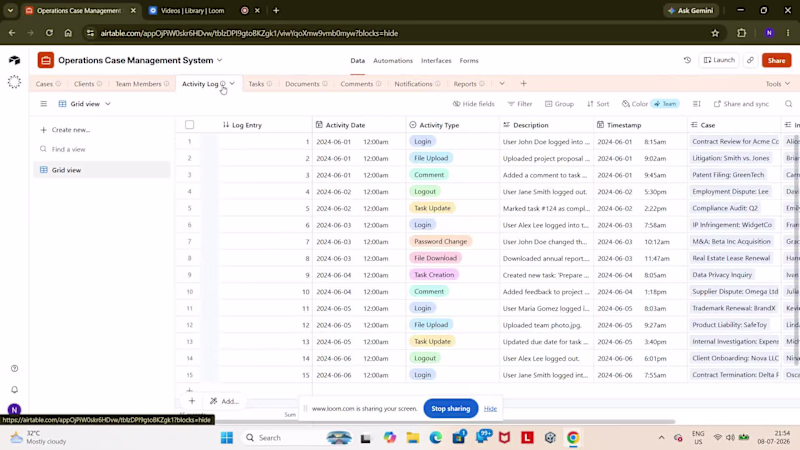This screenshot has width=800, height=450.
Task: Click the orange Share button
Action: (777, 60)
